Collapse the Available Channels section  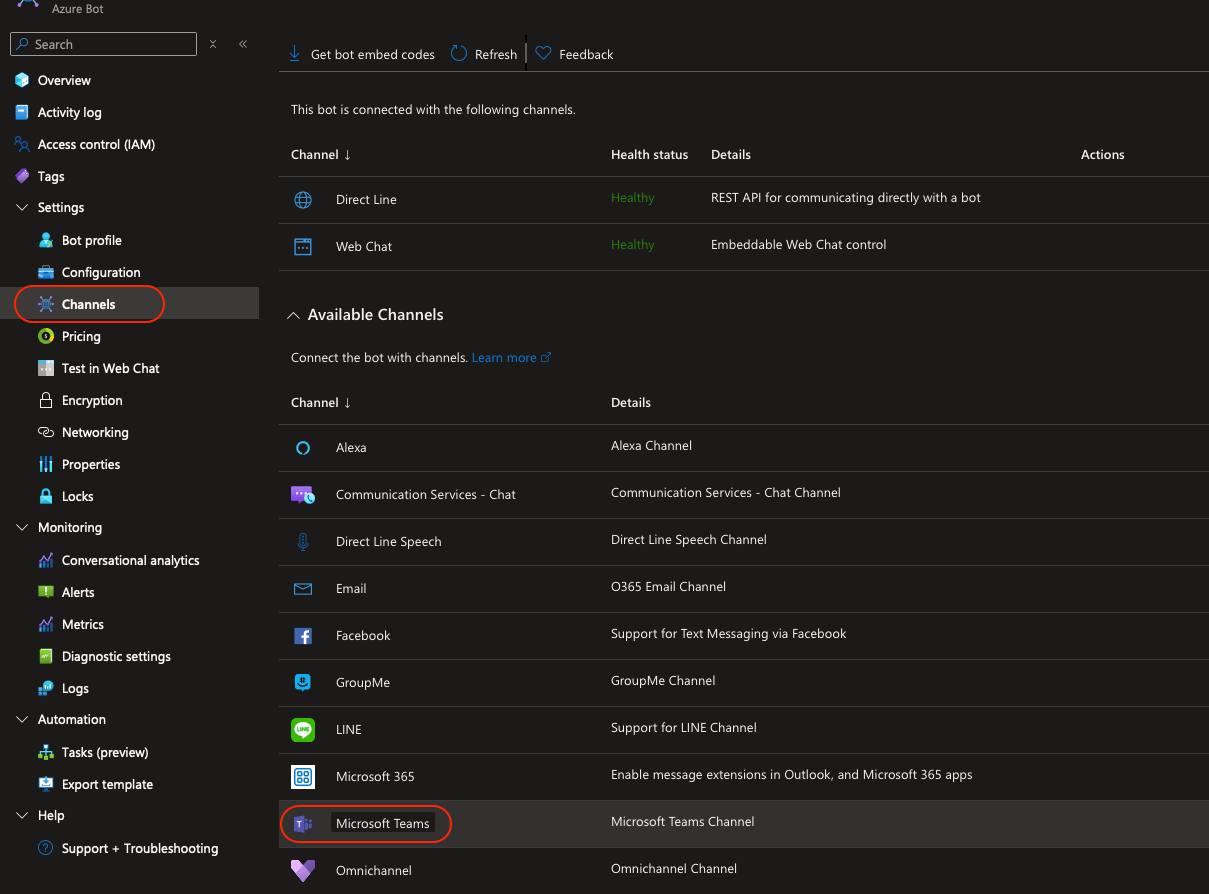(293, 315)
